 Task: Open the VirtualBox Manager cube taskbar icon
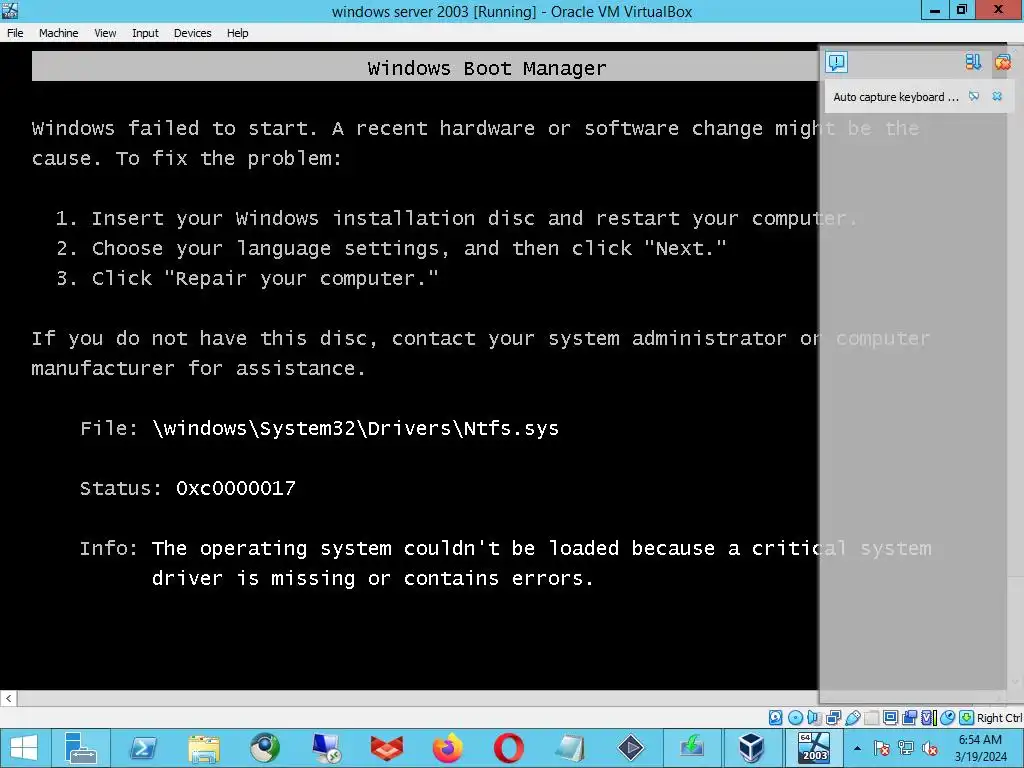pos(752,748)
